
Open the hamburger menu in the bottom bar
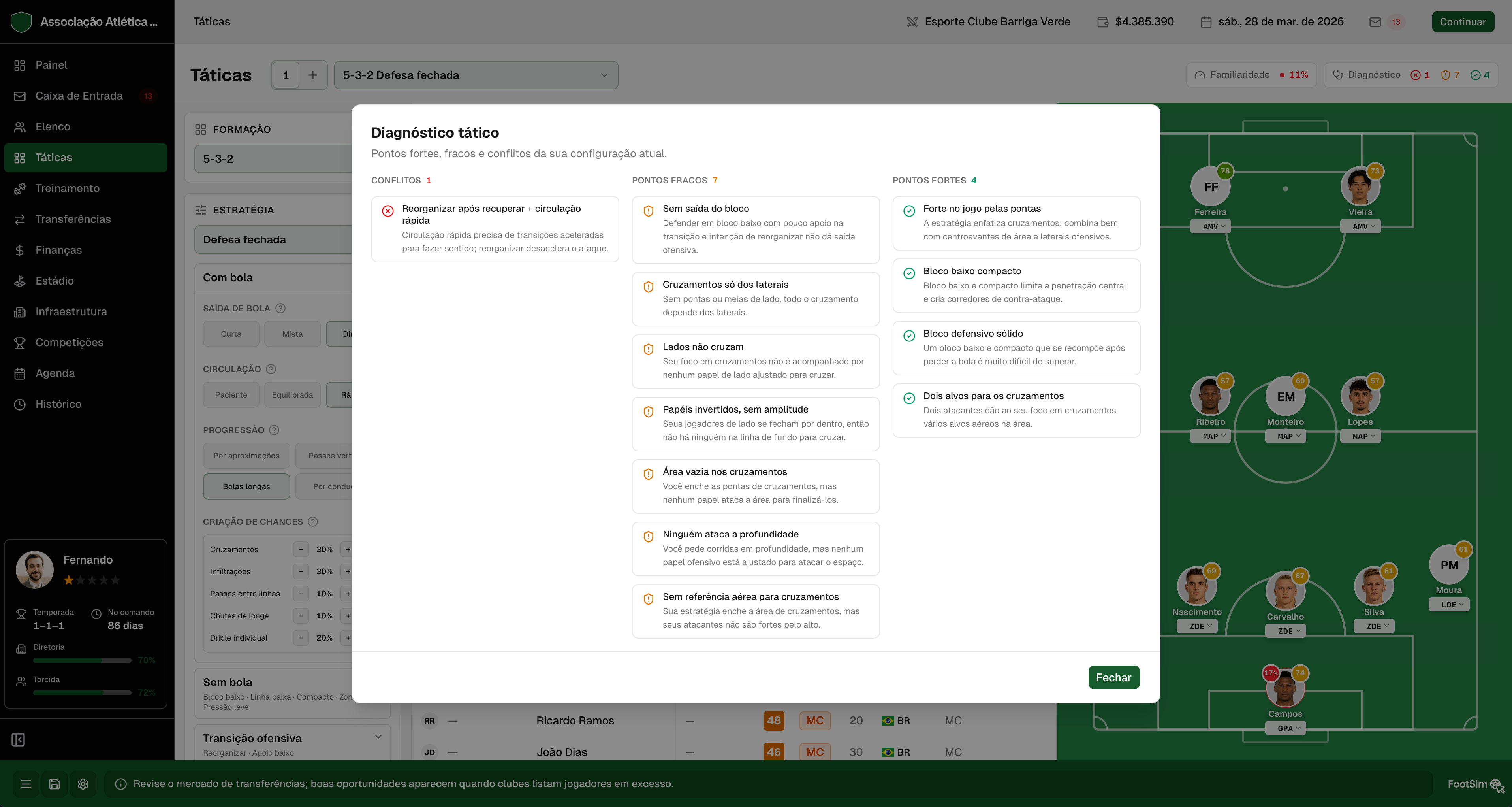(26, 784)
